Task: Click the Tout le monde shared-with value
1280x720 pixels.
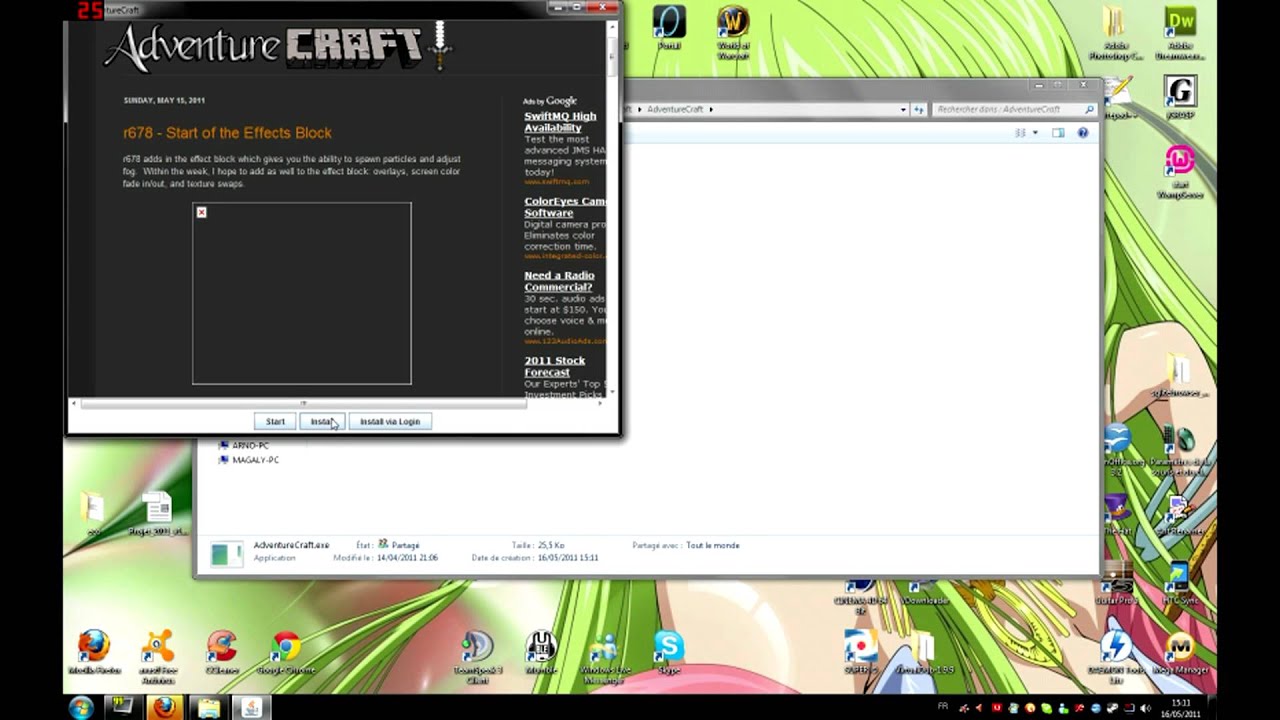Action: [713, 545]
